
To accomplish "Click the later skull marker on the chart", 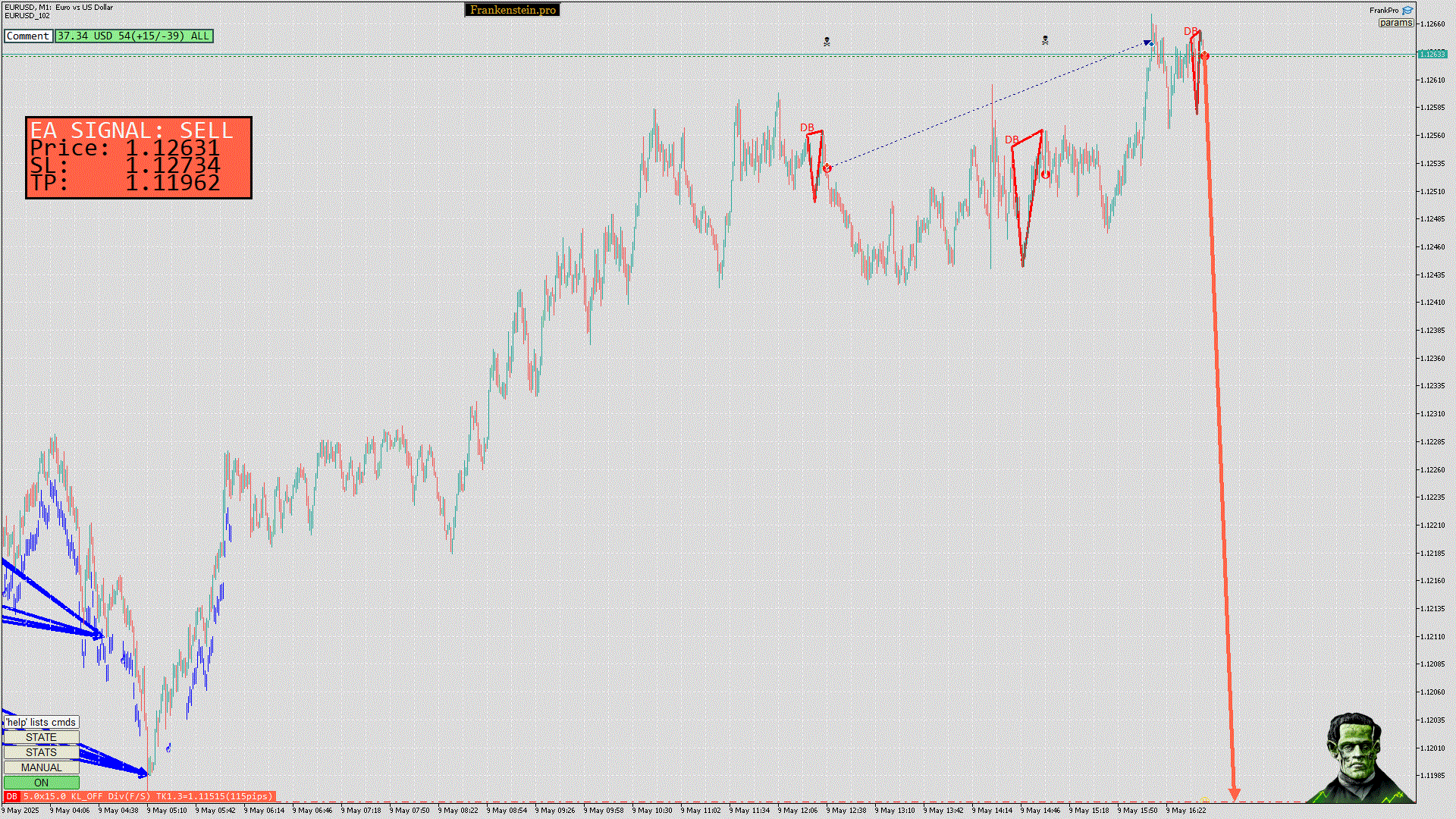I will pyautogui.click(x=1045, y=40).
